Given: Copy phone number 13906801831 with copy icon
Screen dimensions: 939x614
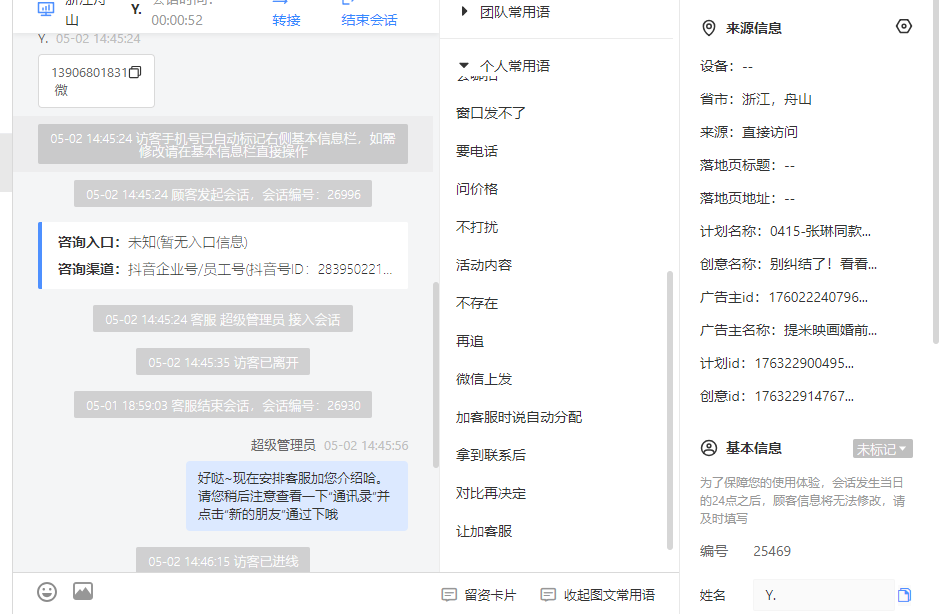Looking at the screenshot, I should pos(135,72).
